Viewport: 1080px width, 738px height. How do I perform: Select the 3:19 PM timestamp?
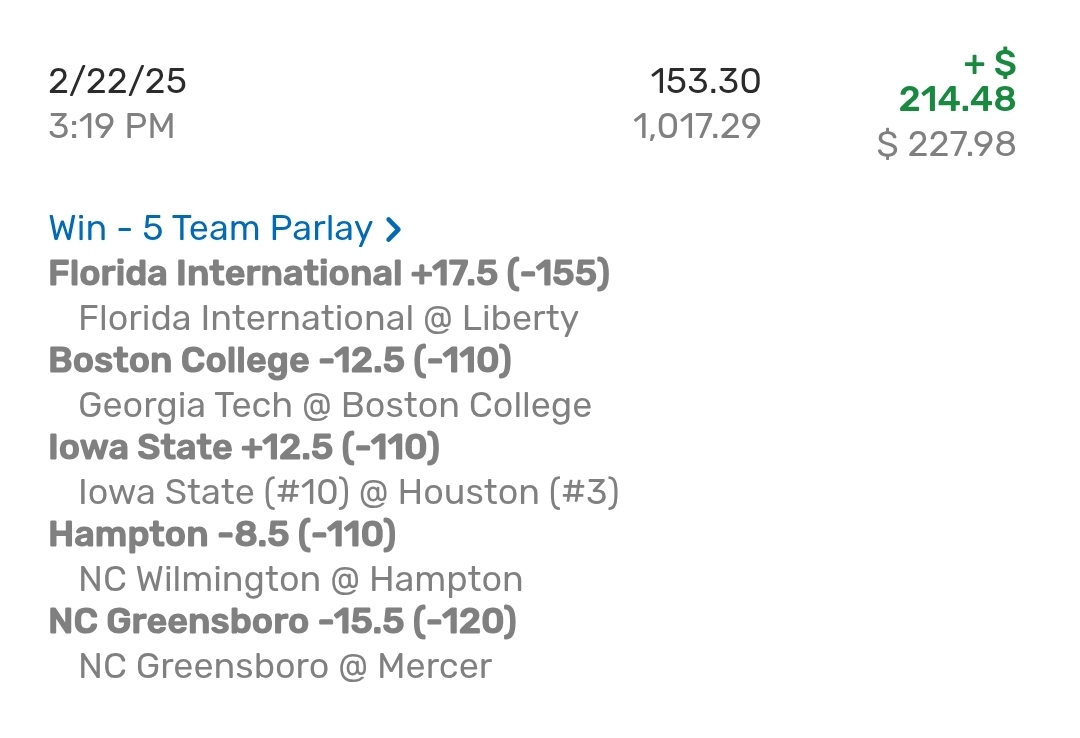pyautogui.click(x=111, y=126)
